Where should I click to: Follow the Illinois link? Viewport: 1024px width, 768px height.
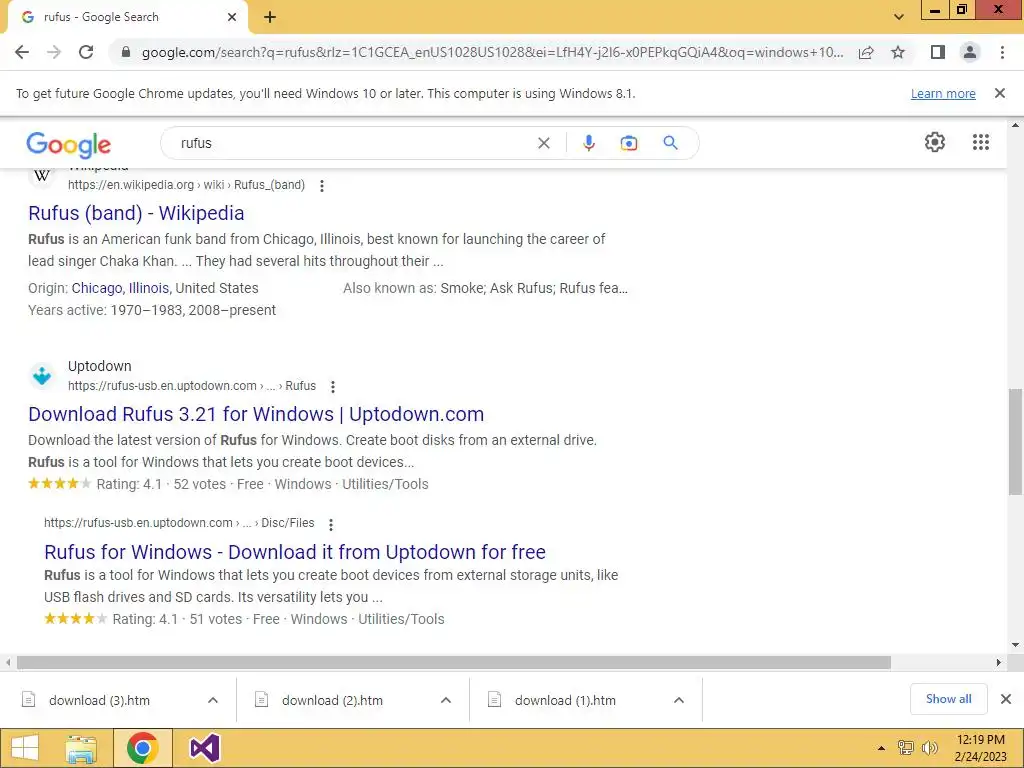coord(148,288)
